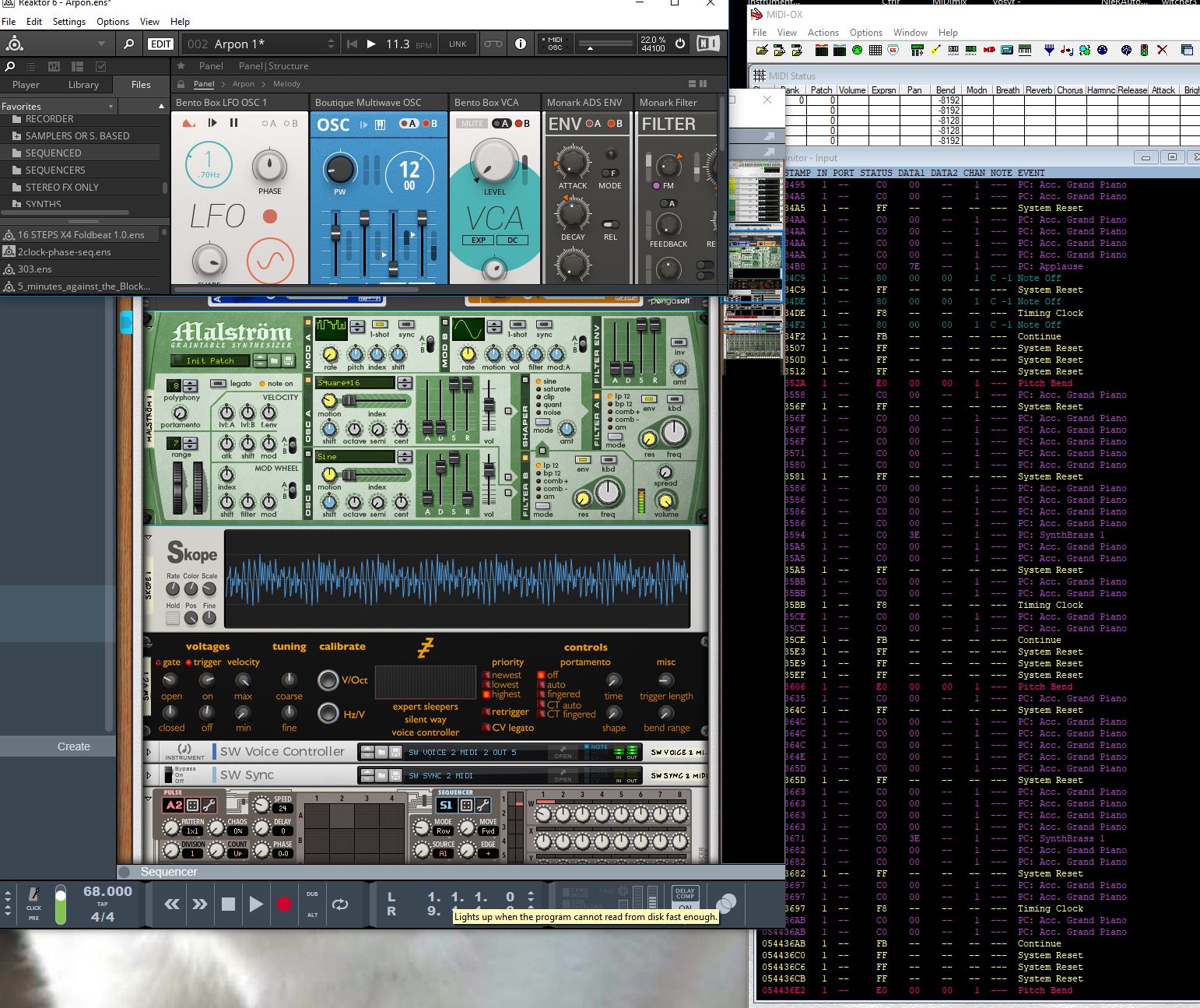Open Reaktor View menu
This screenshot has width=1200, height=1008.
tap(149, 22)
